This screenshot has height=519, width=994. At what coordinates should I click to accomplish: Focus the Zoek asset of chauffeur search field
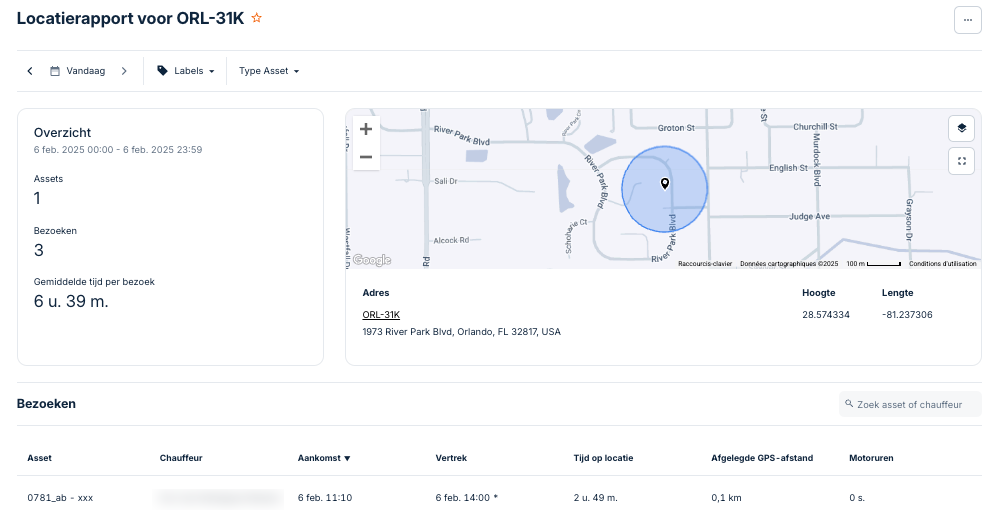pyautogui.click(x=910, y=404)
